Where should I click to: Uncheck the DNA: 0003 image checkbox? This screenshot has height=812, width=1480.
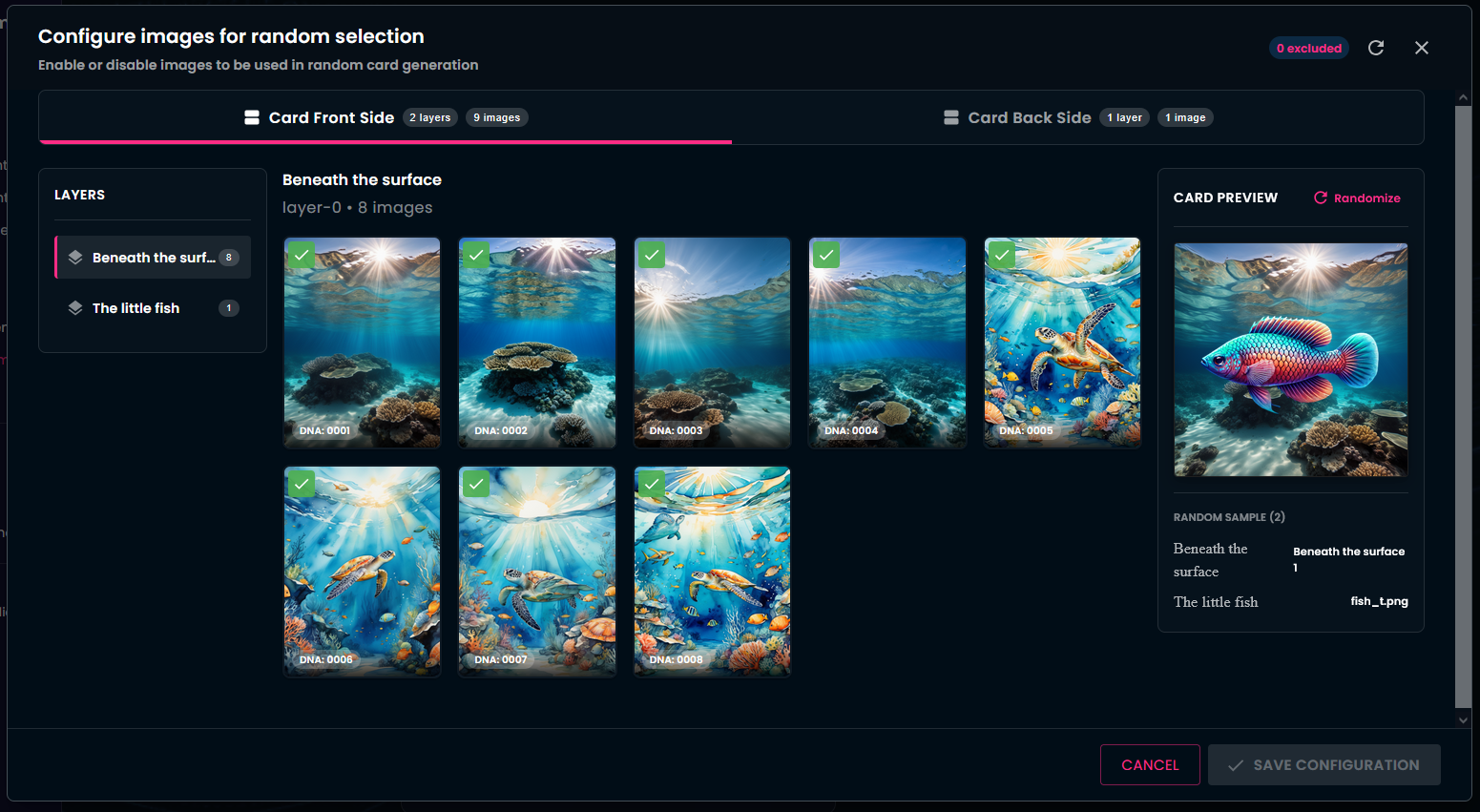[x=652, y=256]
